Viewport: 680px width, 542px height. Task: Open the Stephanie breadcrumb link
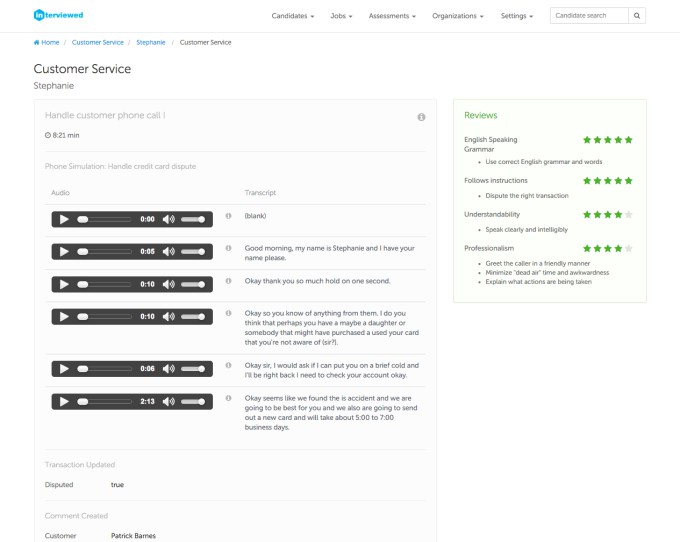(150, 42)
